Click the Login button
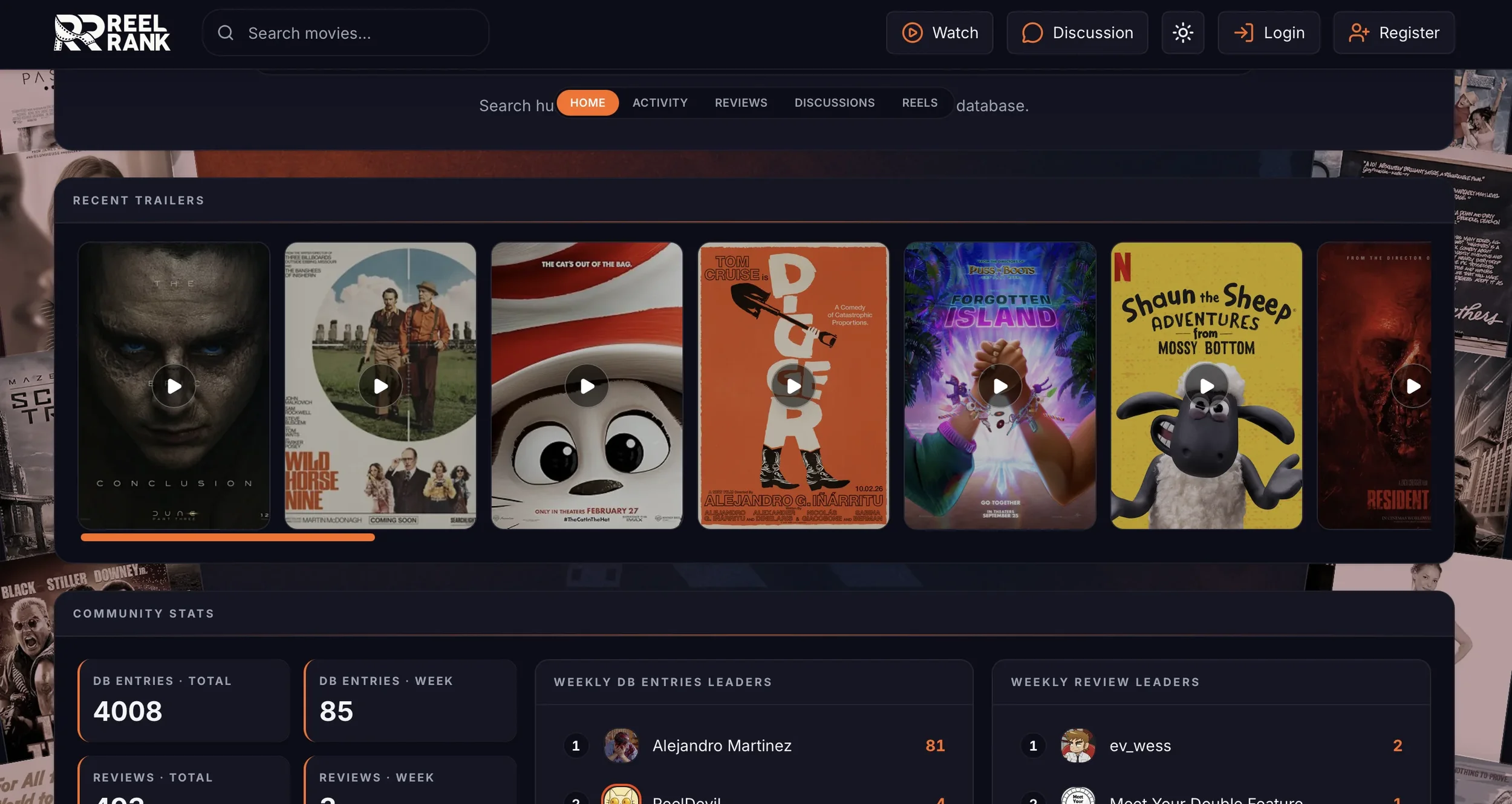 [x=1268, y=33]
